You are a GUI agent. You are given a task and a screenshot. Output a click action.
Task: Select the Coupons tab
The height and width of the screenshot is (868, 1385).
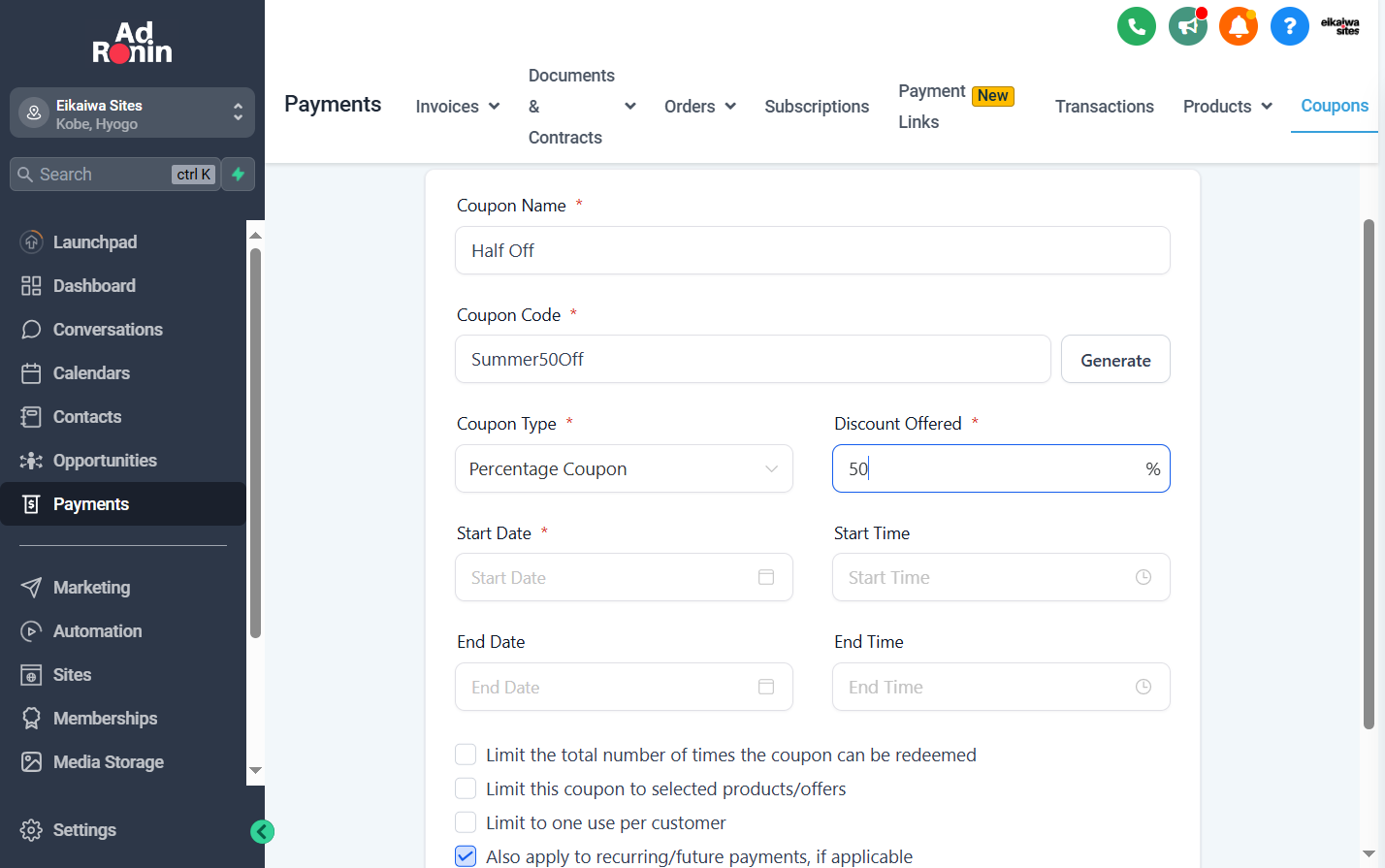tap(1335, 106)
